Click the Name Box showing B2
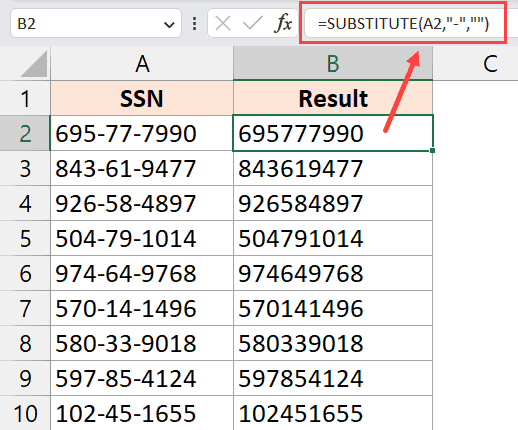This screenshot has width=518, height=430. coord(96,24)
